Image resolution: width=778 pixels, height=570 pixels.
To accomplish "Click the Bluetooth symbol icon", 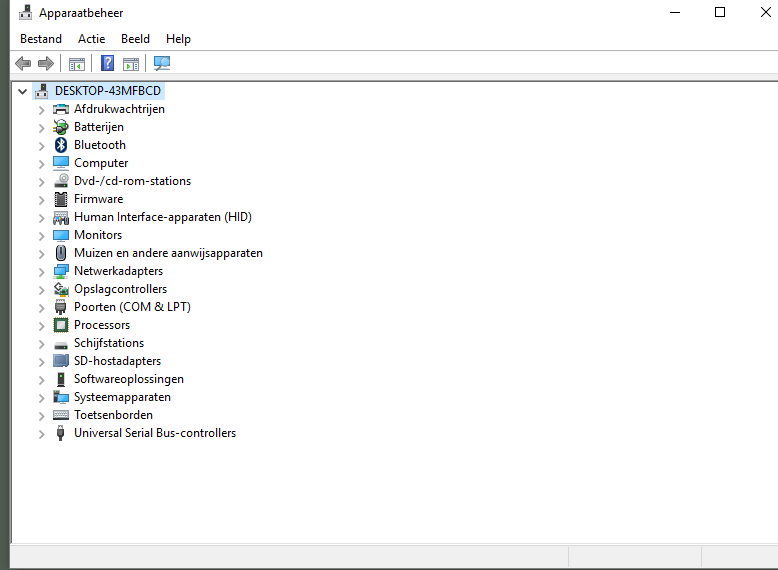I will pyautogui.click(x=61, y=145).
